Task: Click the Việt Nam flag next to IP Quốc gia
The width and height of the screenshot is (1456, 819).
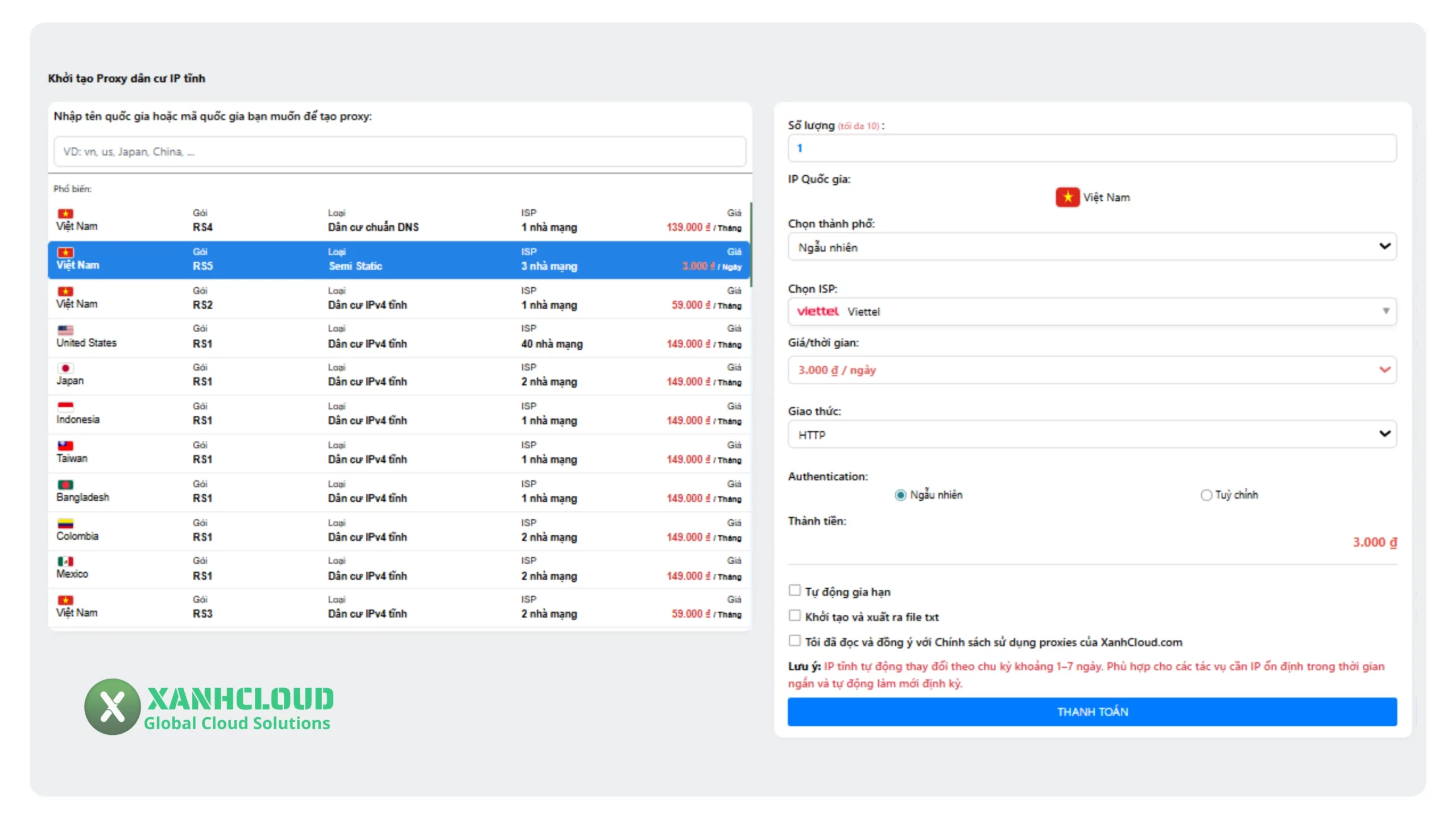Action: click(1068, 197)
